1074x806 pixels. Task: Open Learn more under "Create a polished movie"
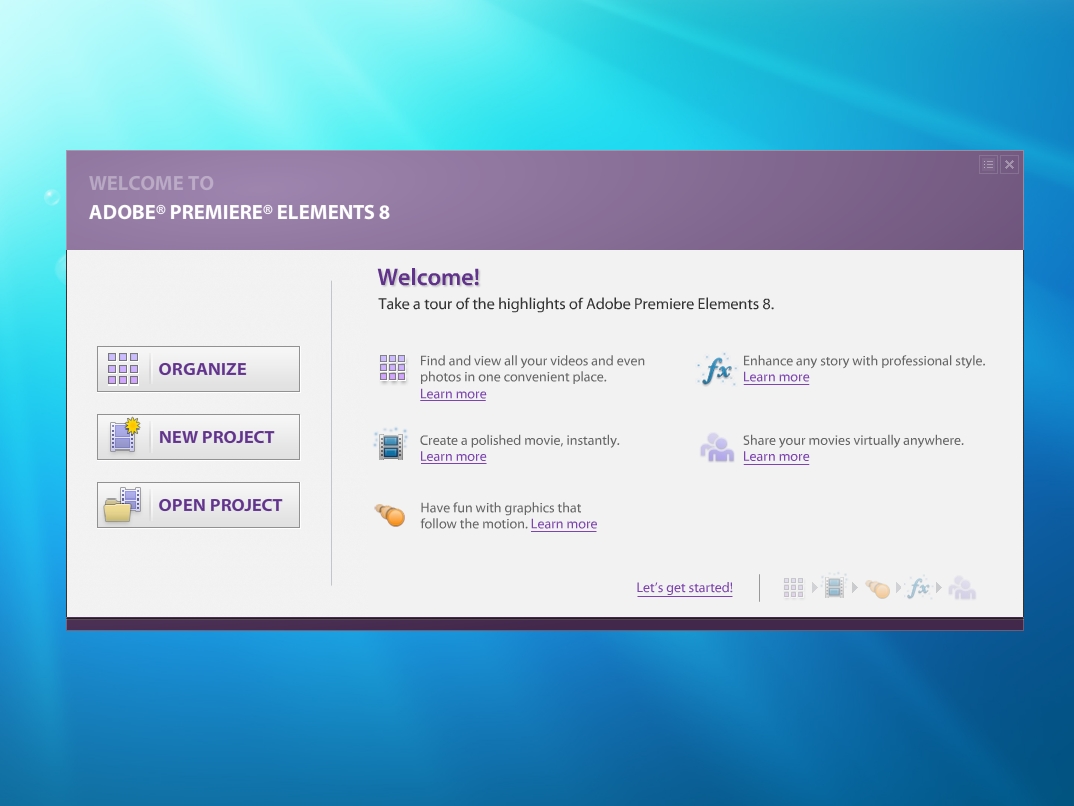pos(453,457)
